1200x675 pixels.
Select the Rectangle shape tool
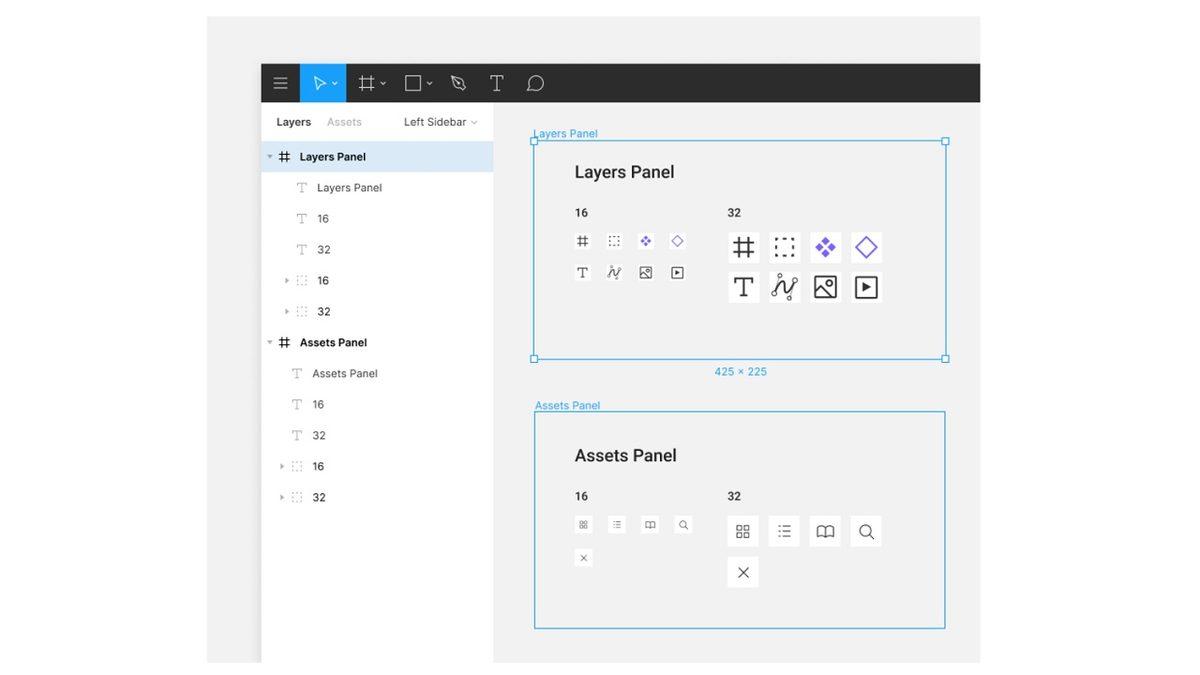click(413, 83)
